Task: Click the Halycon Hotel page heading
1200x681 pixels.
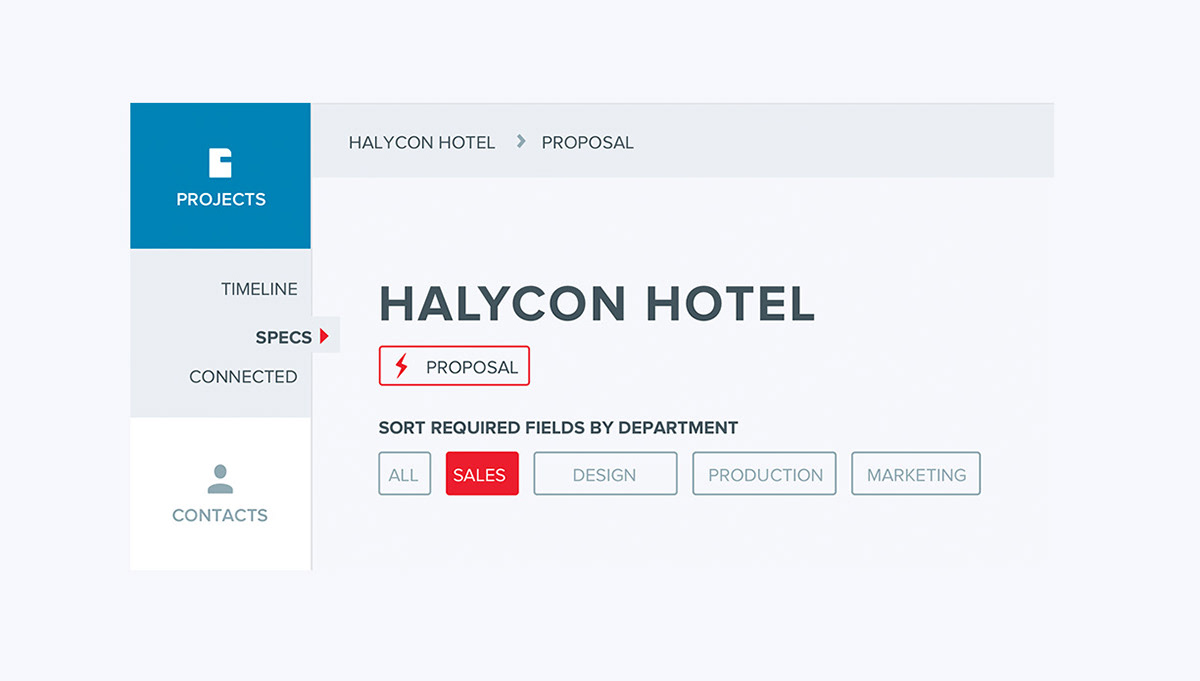Action: [x=597, y=303]
